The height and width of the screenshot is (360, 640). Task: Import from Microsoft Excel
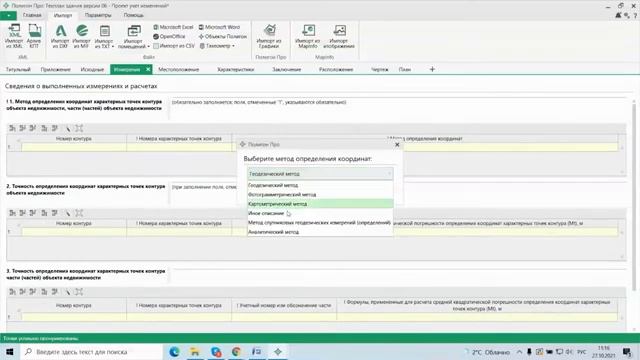(173, 27)
